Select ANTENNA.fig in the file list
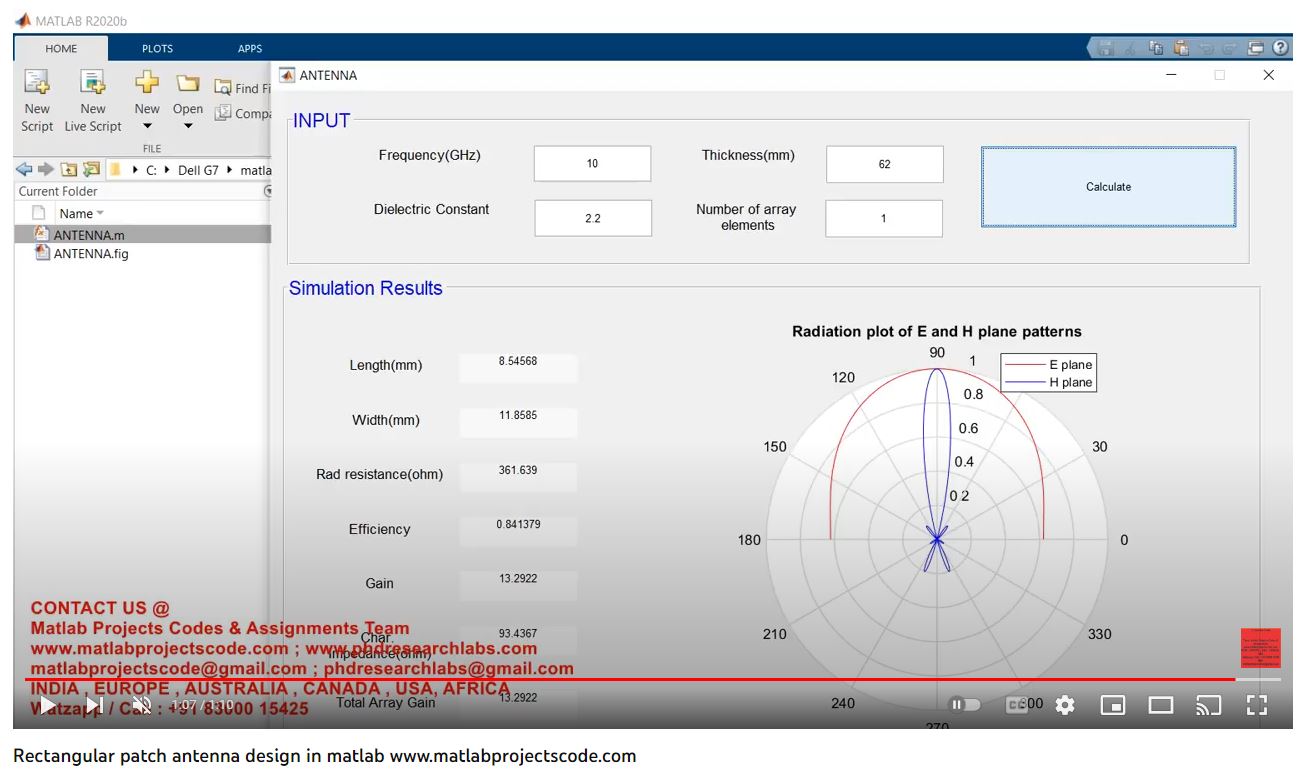This screenshot has width=1306, height=777. pos(90,254)
